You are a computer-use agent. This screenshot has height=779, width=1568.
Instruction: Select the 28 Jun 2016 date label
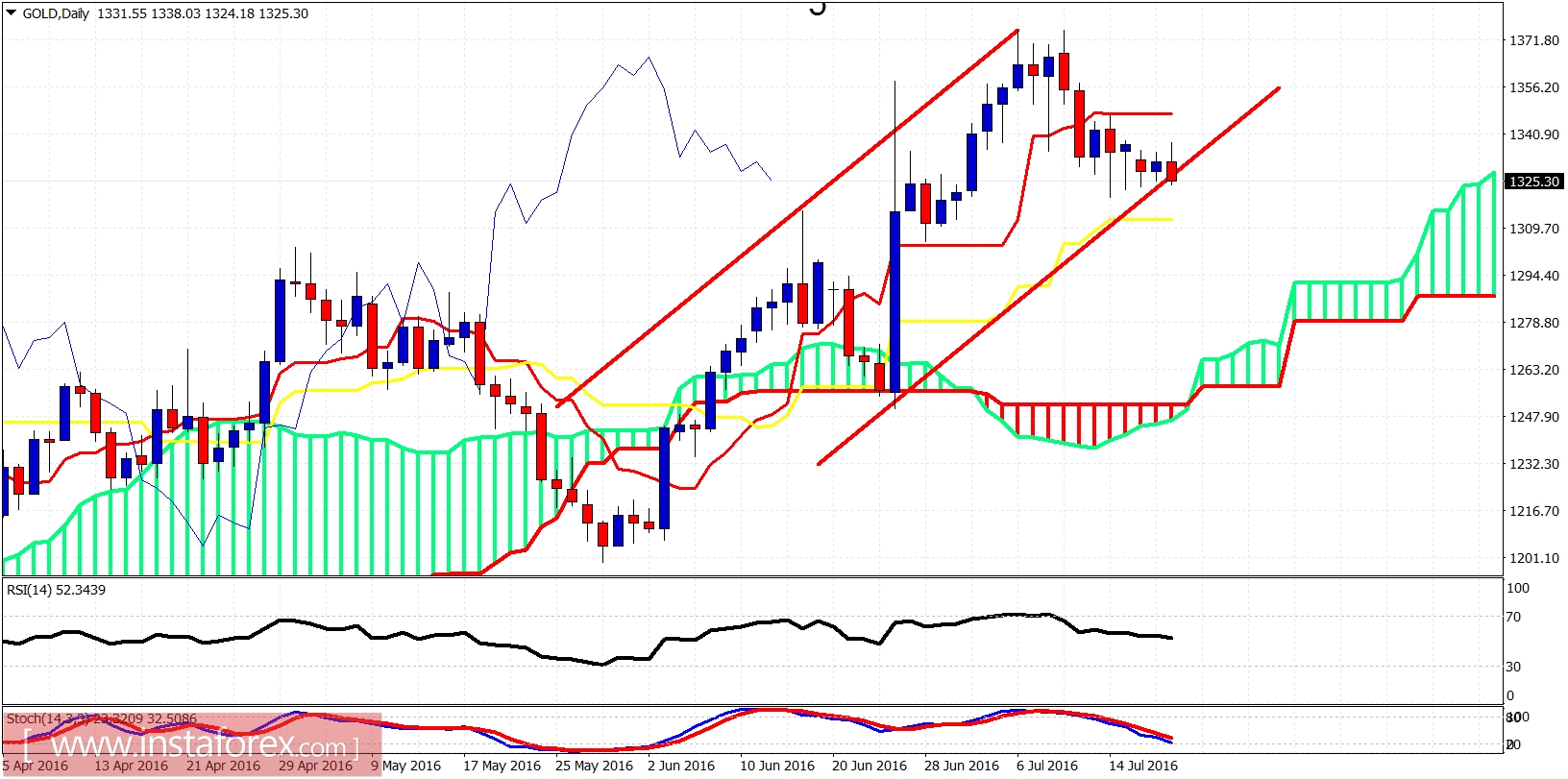962,766
